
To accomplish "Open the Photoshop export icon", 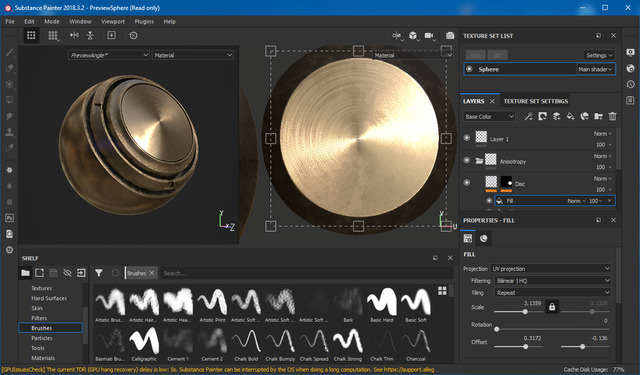I will click(10, 218).
